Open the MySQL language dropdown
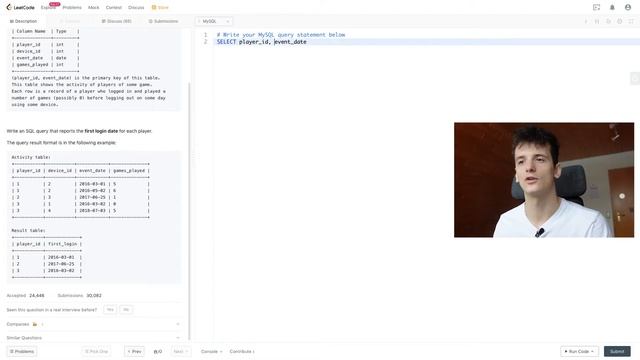Image resolution: width=640 pixels, height=360 pixels. (x=214, y=21)
